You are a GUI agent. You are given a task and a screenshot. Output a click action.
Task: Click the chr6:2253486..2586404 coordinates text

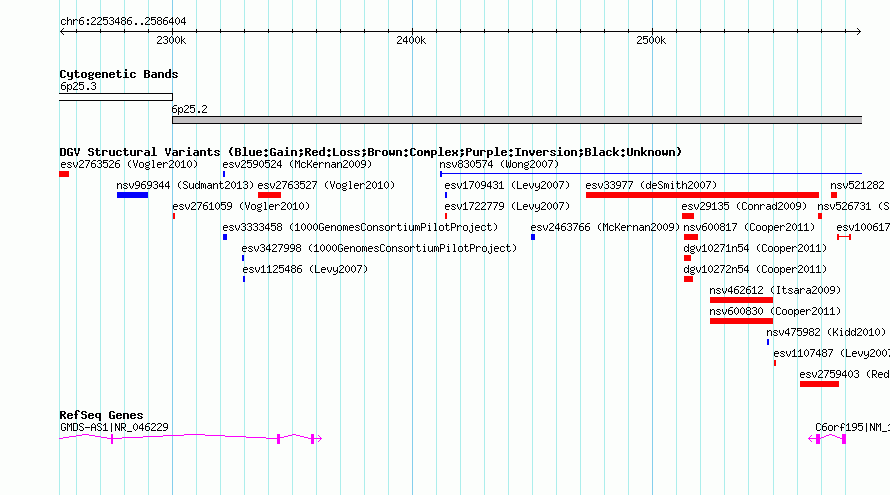click(x=123, y=22)
